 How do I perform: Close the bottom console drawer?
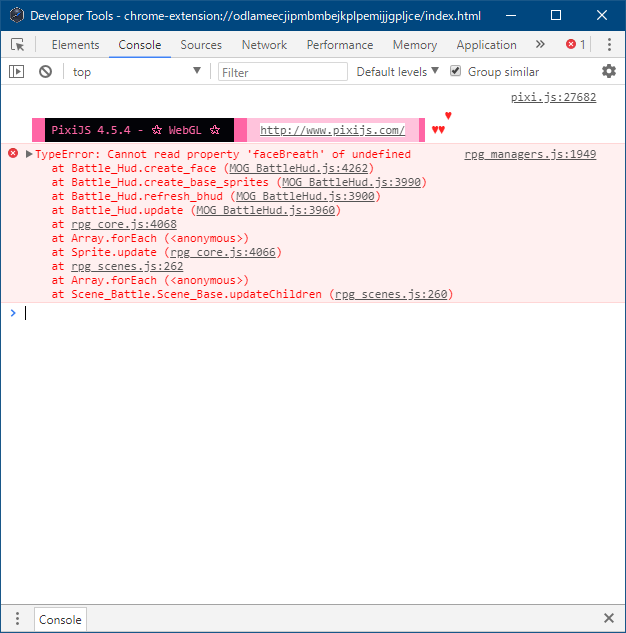609,618
